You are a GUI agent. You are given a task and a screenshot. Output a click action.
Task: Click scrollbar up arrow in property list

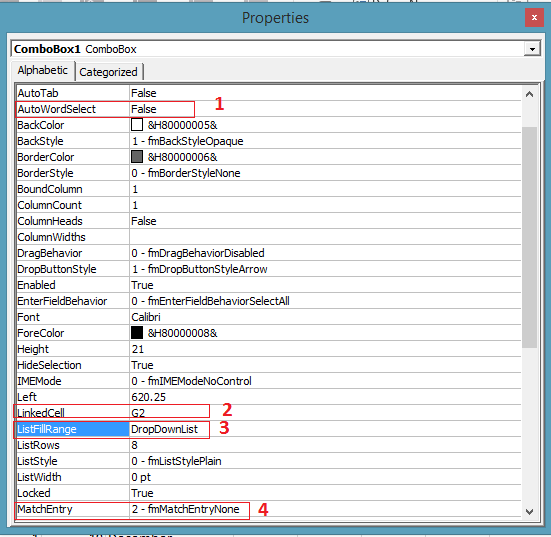(529, 94)
